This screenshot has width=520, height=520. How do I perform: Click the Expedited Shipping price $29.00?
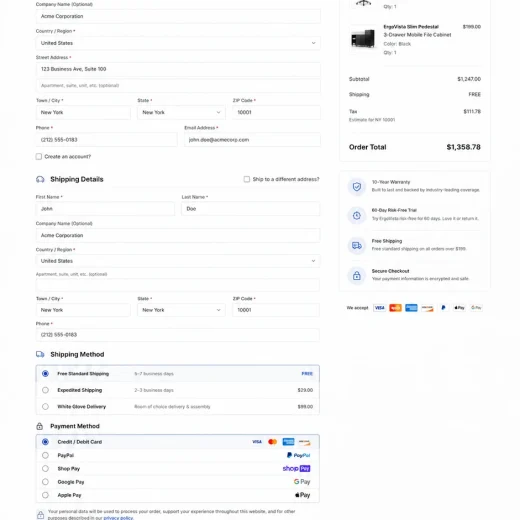(305, 390)
